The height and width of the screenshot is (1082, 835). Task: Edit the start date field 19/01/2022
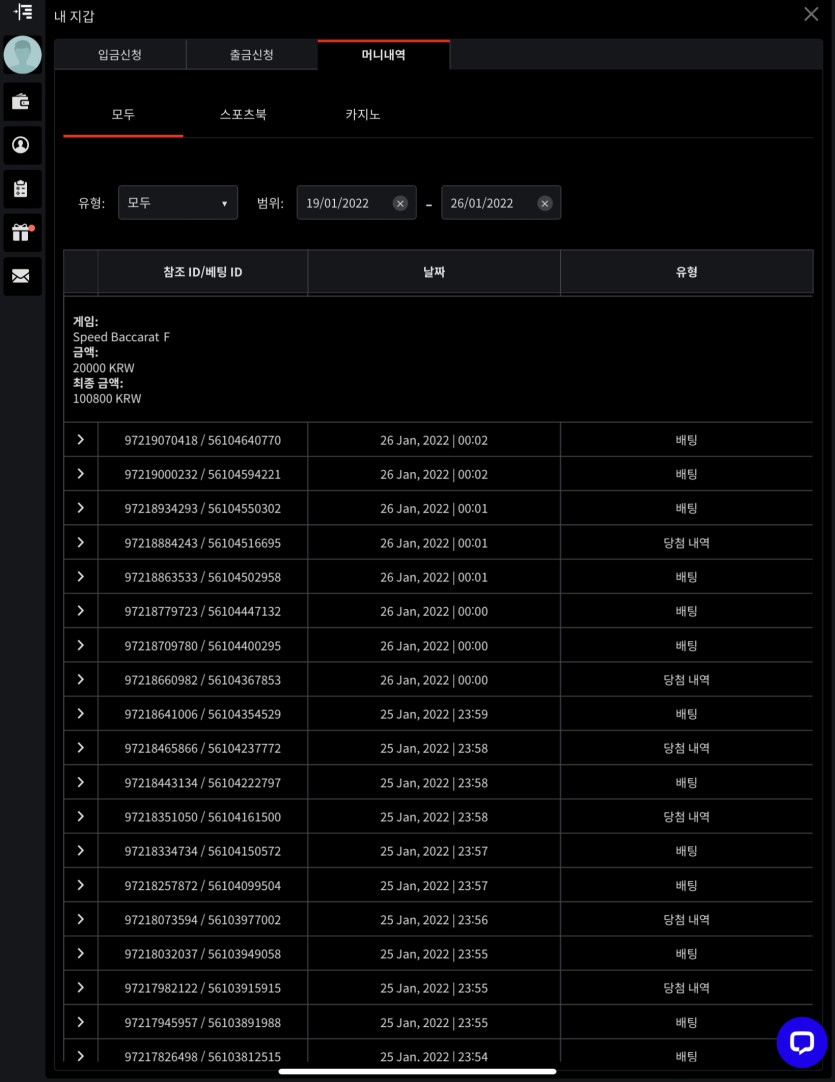(357, 203)
